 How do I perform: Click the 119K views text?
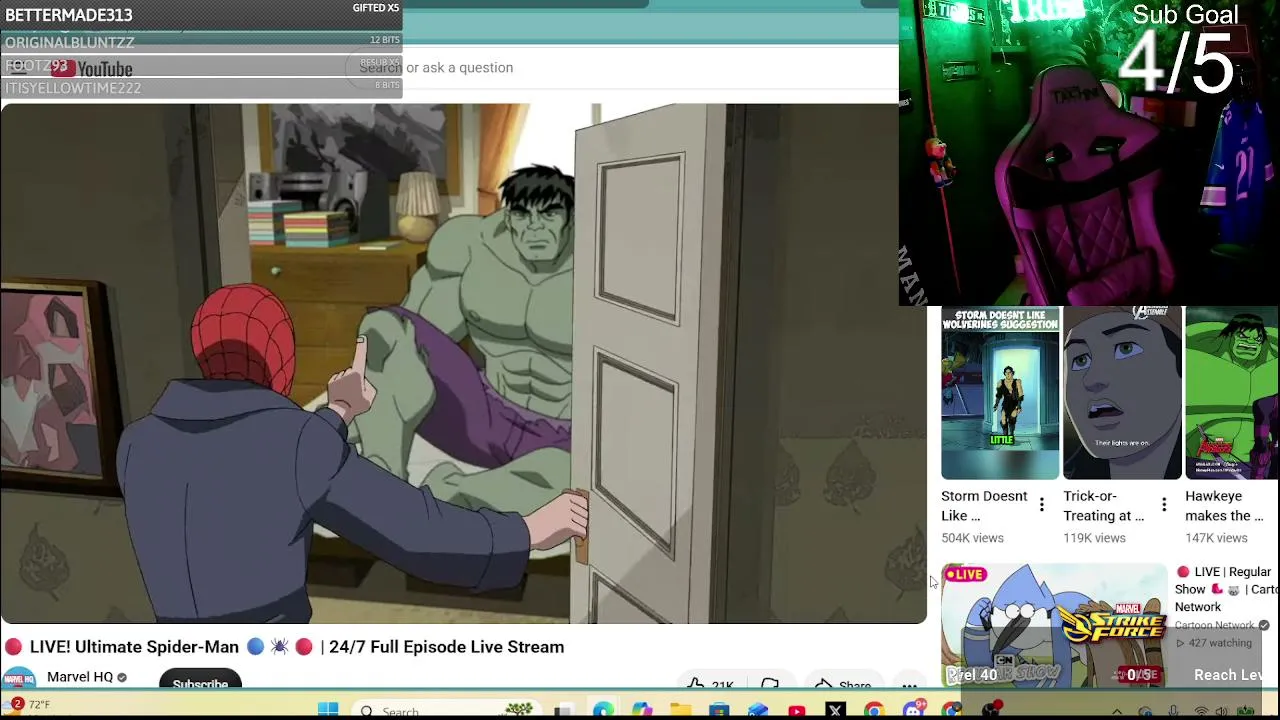1094,538
